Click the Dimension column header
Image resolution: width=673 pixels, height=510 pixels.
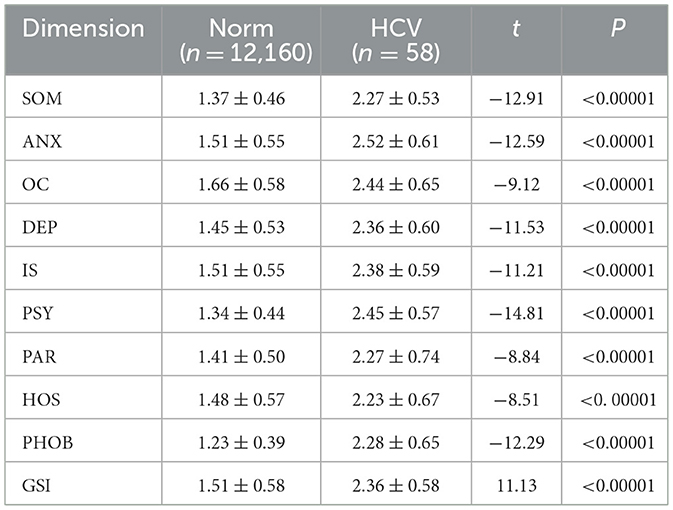(x=84, y=28)
